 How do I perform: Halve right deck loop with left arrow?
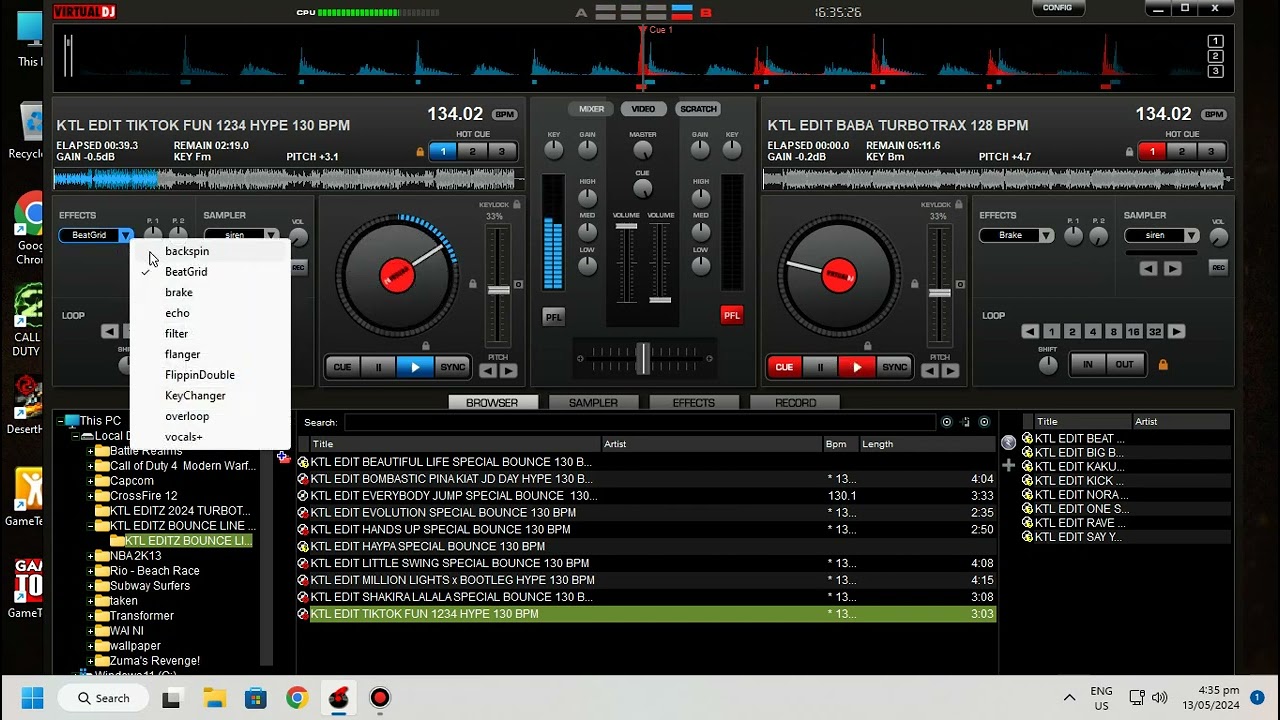point(1030,332)
